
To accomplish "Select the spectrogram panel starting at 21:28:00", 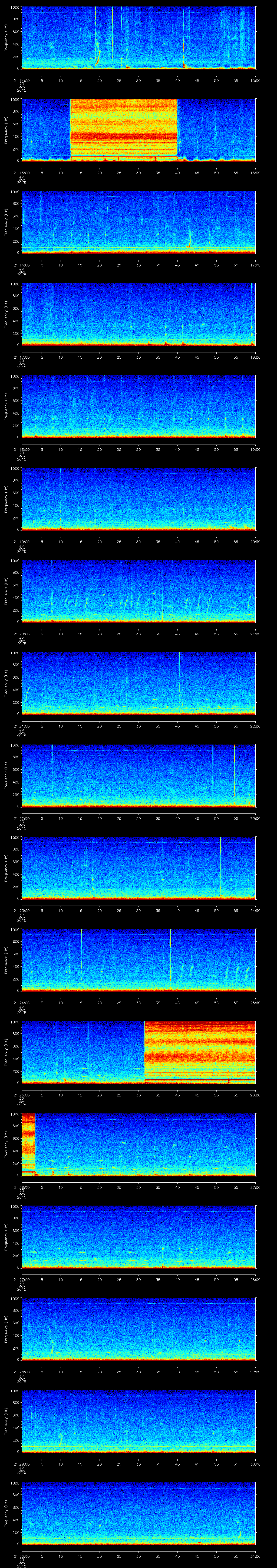I will click(x=139, y=1330).
